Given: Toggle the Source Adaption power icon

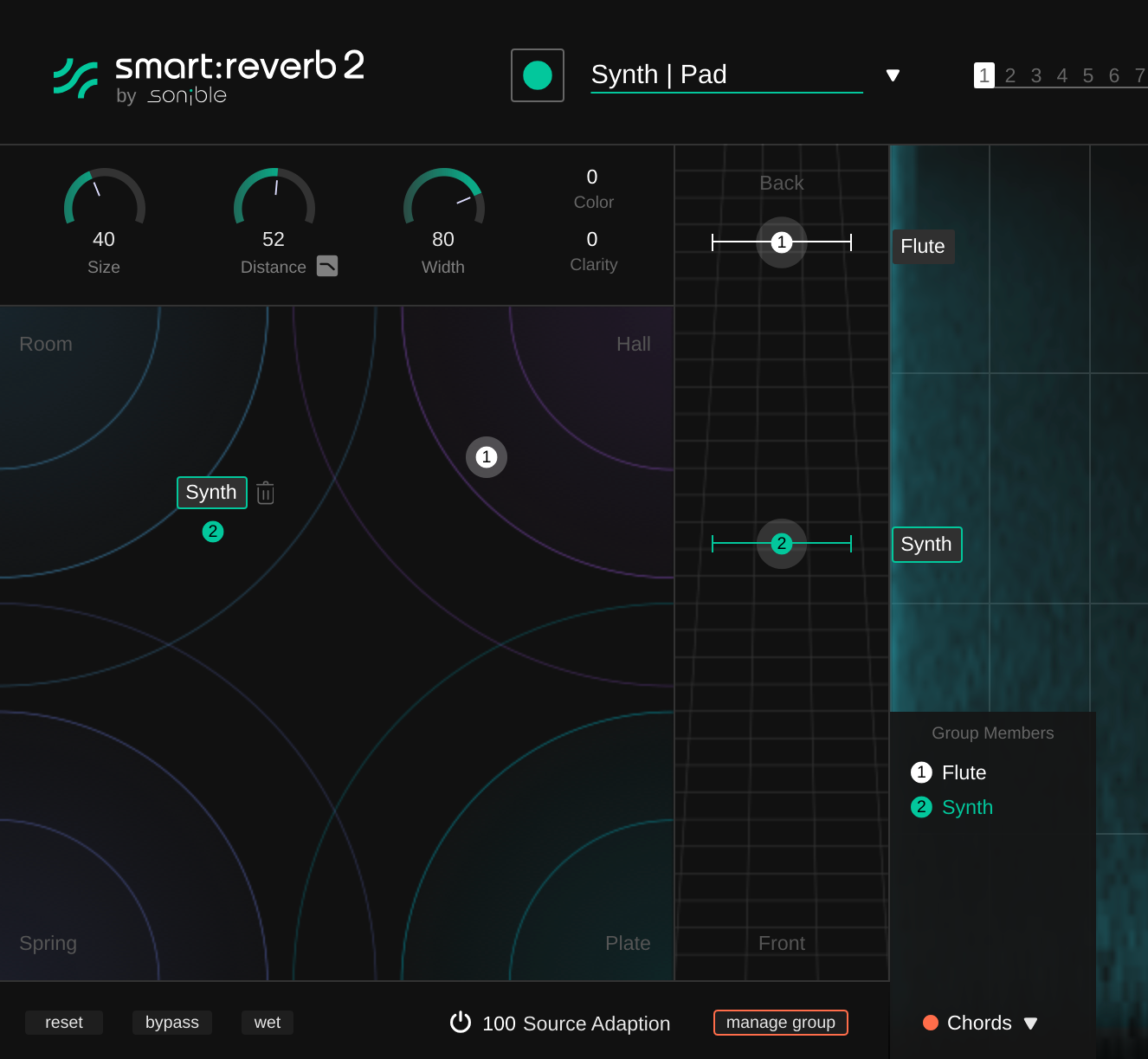Looking at the screenshot, I should pyautogui.click(x=461, y=1023).
